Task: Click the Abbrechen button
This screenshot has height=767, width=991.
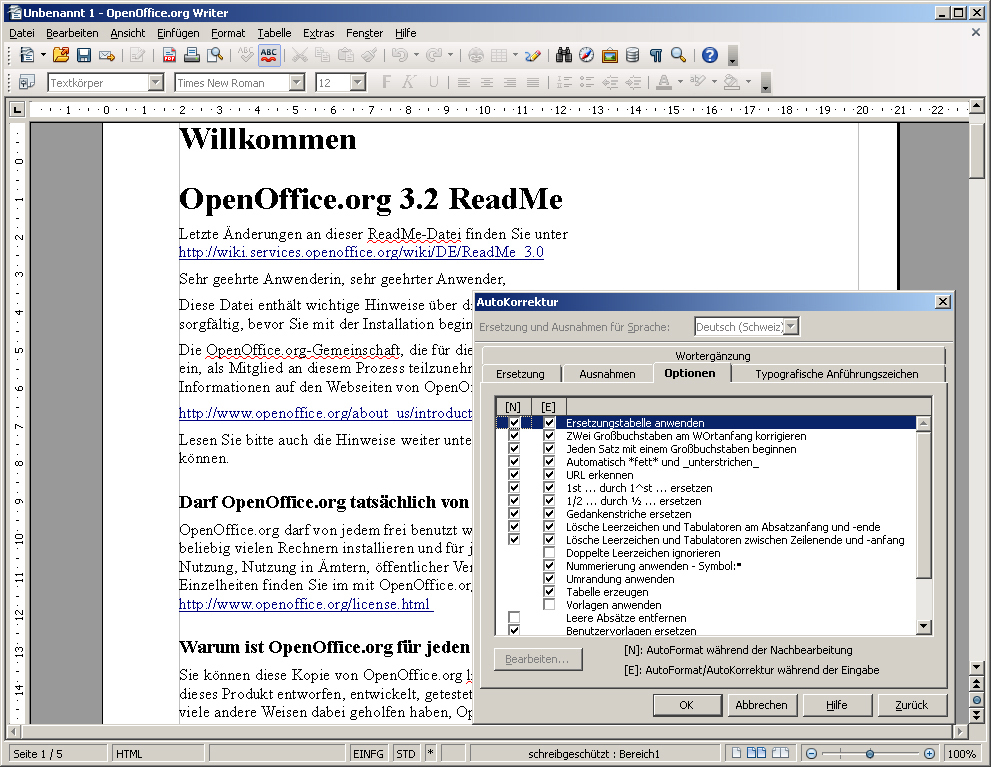Action: [762, 705]
